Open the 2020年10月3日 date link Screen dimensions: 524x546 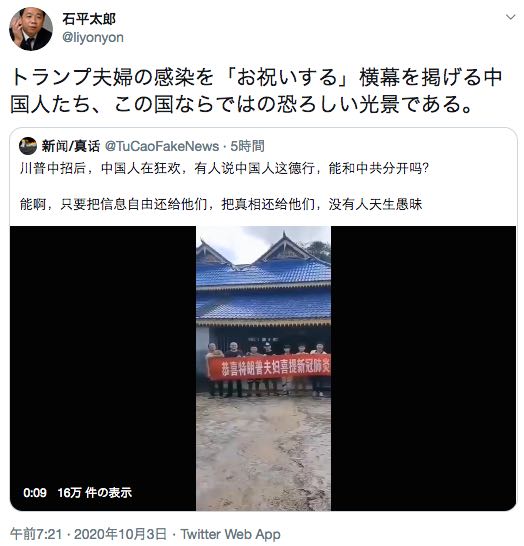120,534
